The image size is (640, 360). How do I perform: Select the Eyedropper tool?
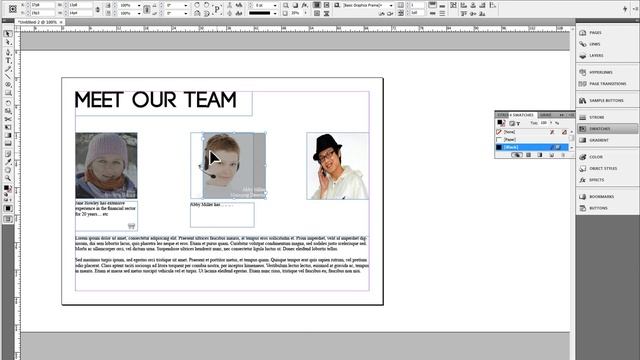click(x=8, y=162)
